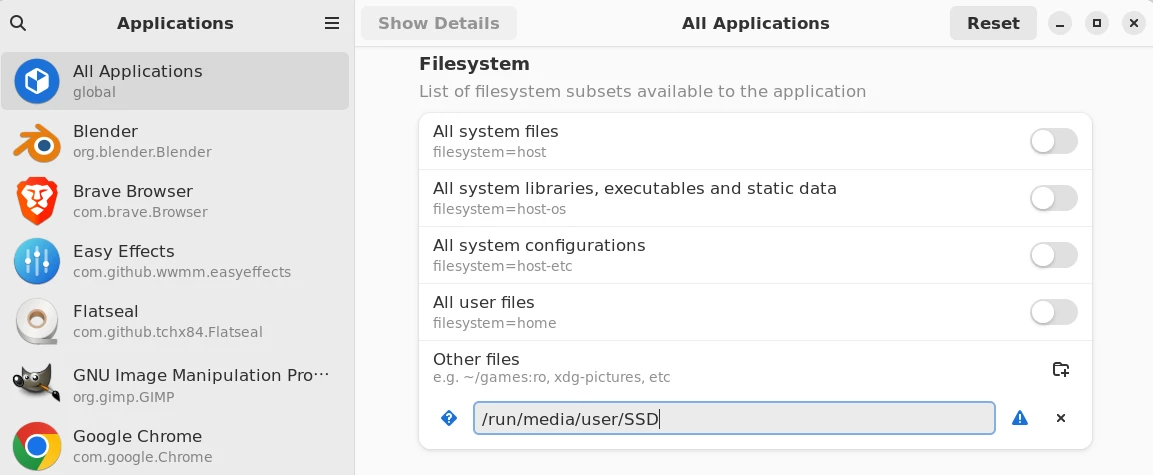
Task: Click into the /run/media/user/SSD path field
Action: (x=733, y=418)
